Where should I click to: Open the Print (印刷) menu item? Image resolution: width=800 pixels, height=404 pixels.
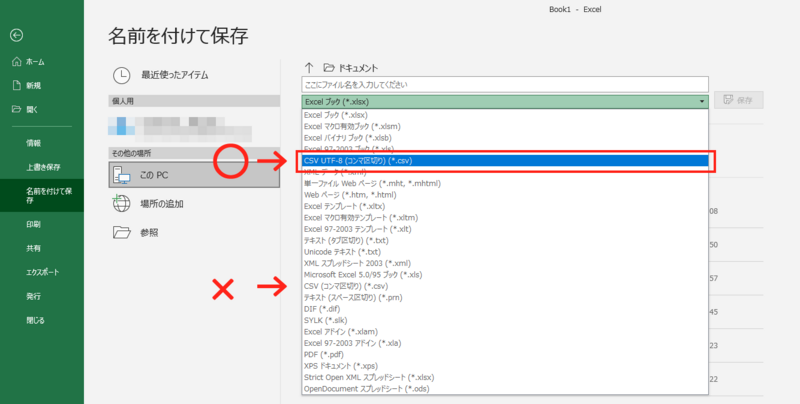[x=34, y=225]
